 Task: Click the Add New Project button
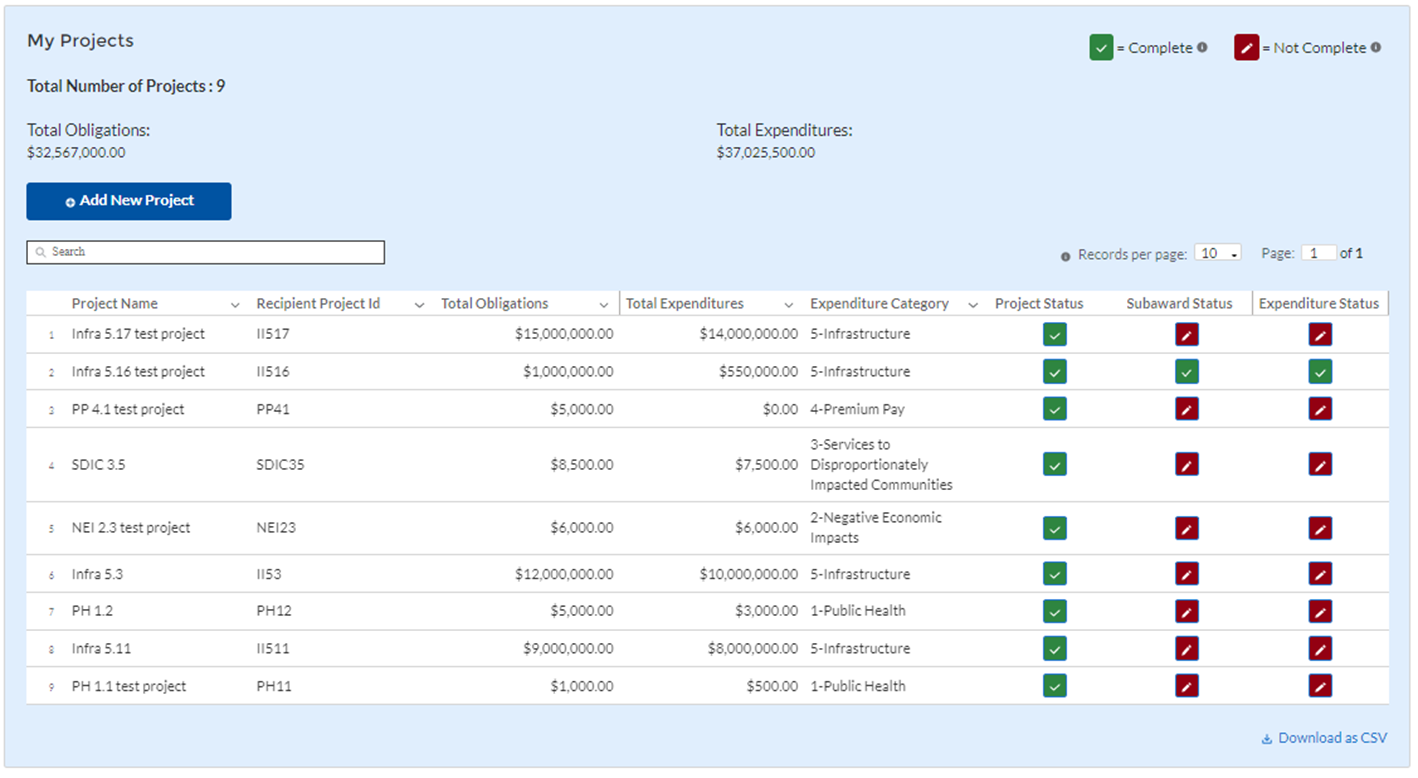[129, 201]
